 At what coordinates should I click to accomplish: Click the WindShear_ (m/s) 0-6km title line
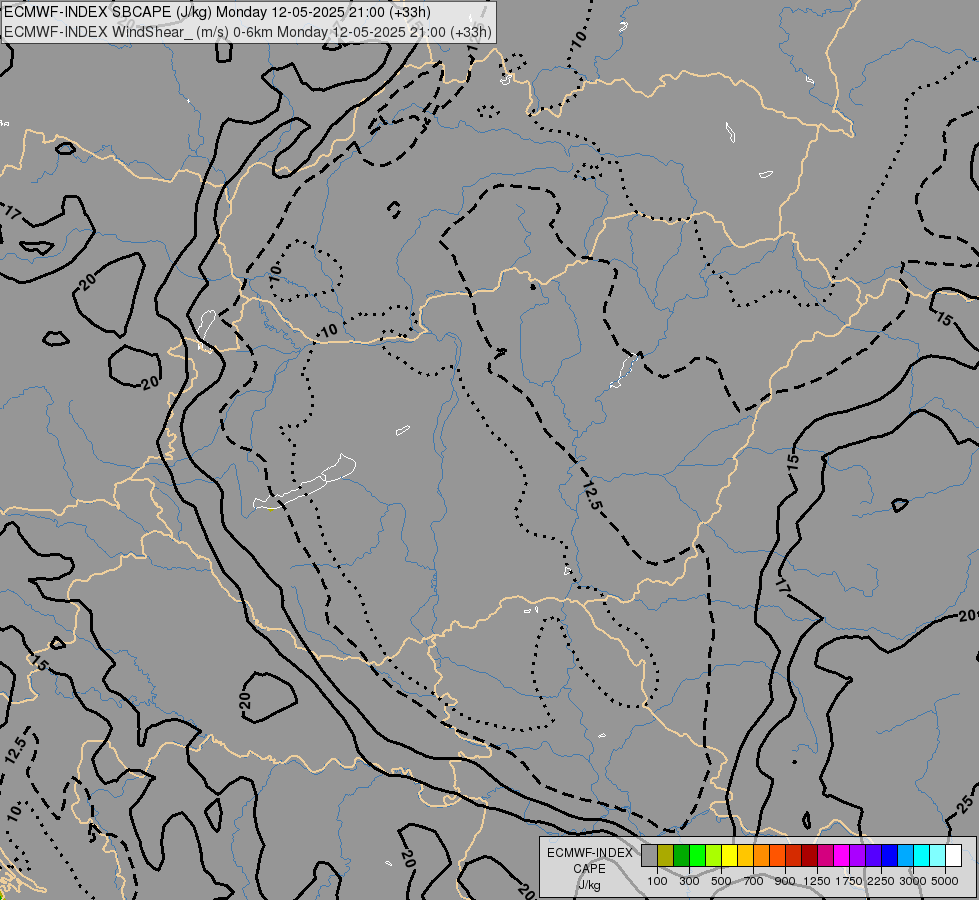point(248,32)
